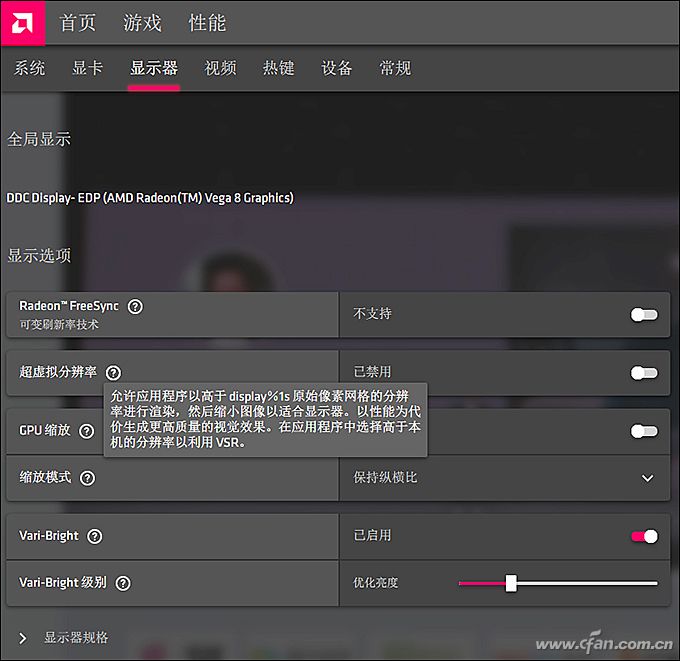Click the 全局显示 heading
Viewport: 680px width, 661px height.
39,139
